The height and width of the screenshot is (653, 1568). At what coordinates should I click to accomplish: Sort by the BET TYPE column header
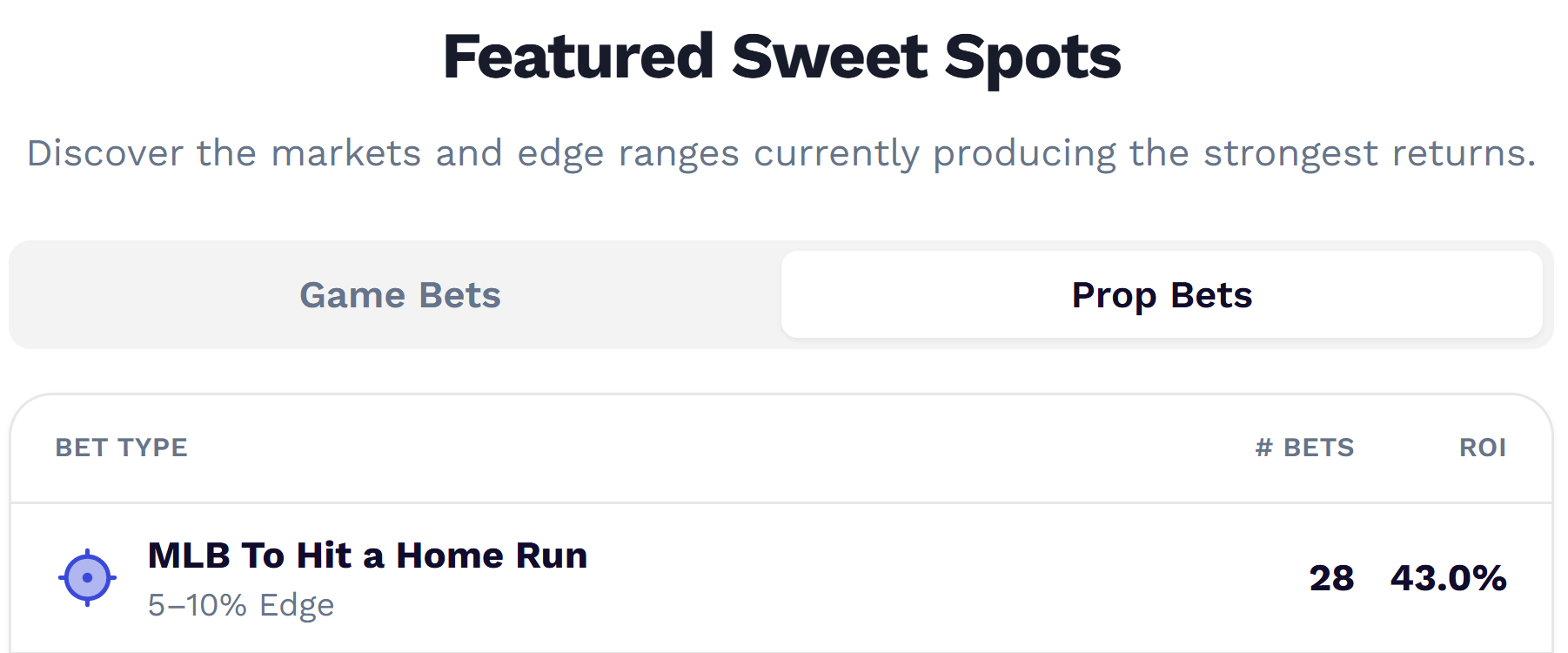(x=121, y=448)
